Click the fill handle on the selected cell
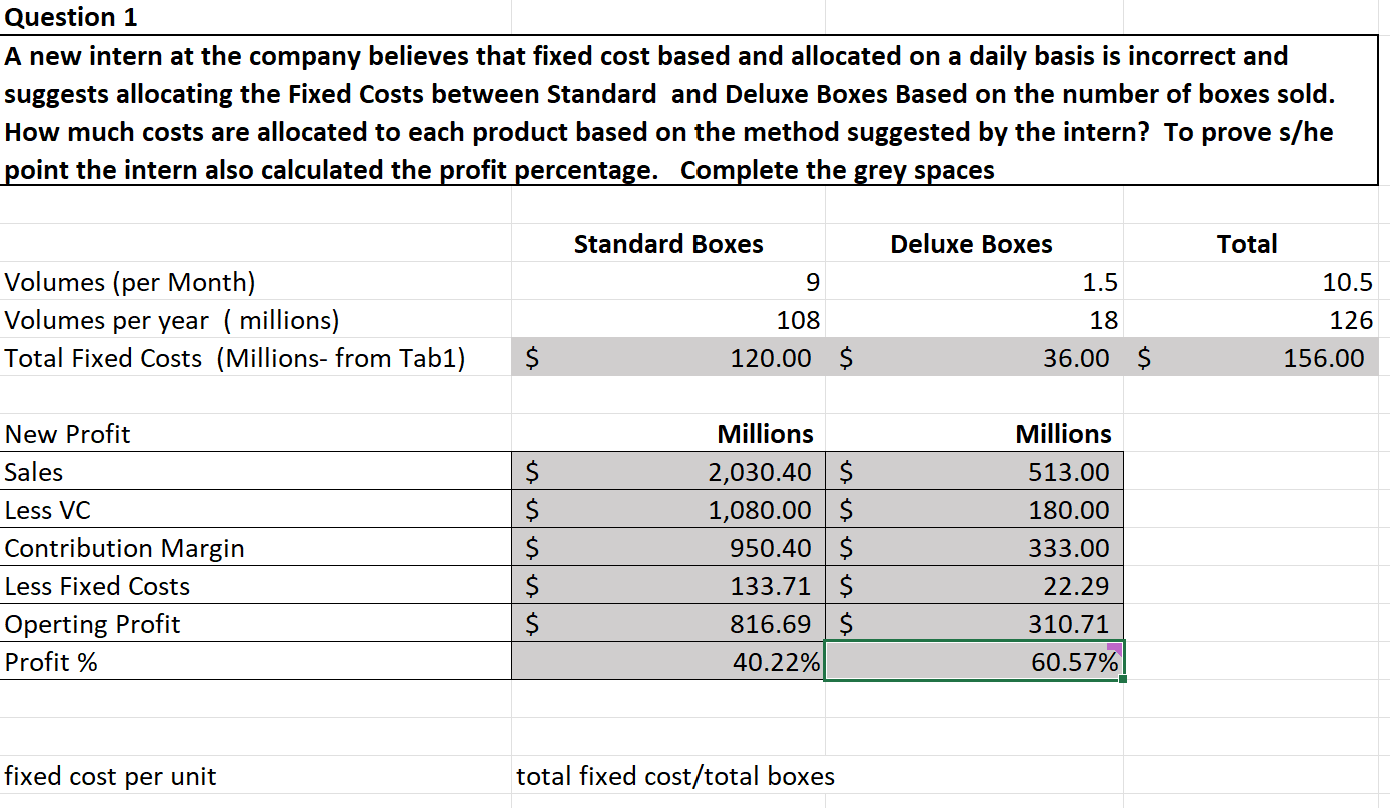The image size is (1390, 808). point(1124,676)
